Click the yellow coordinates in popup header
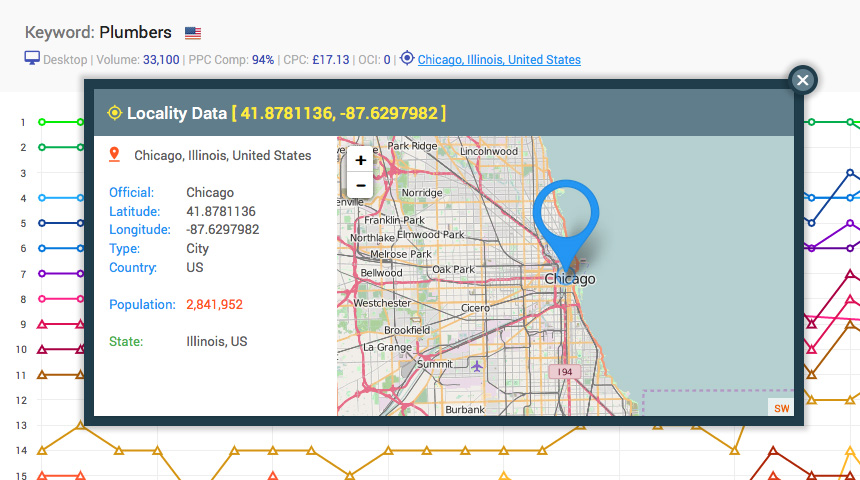Viewport: 860px width, 480px height. pyautogui.click(x=339, y=113)
